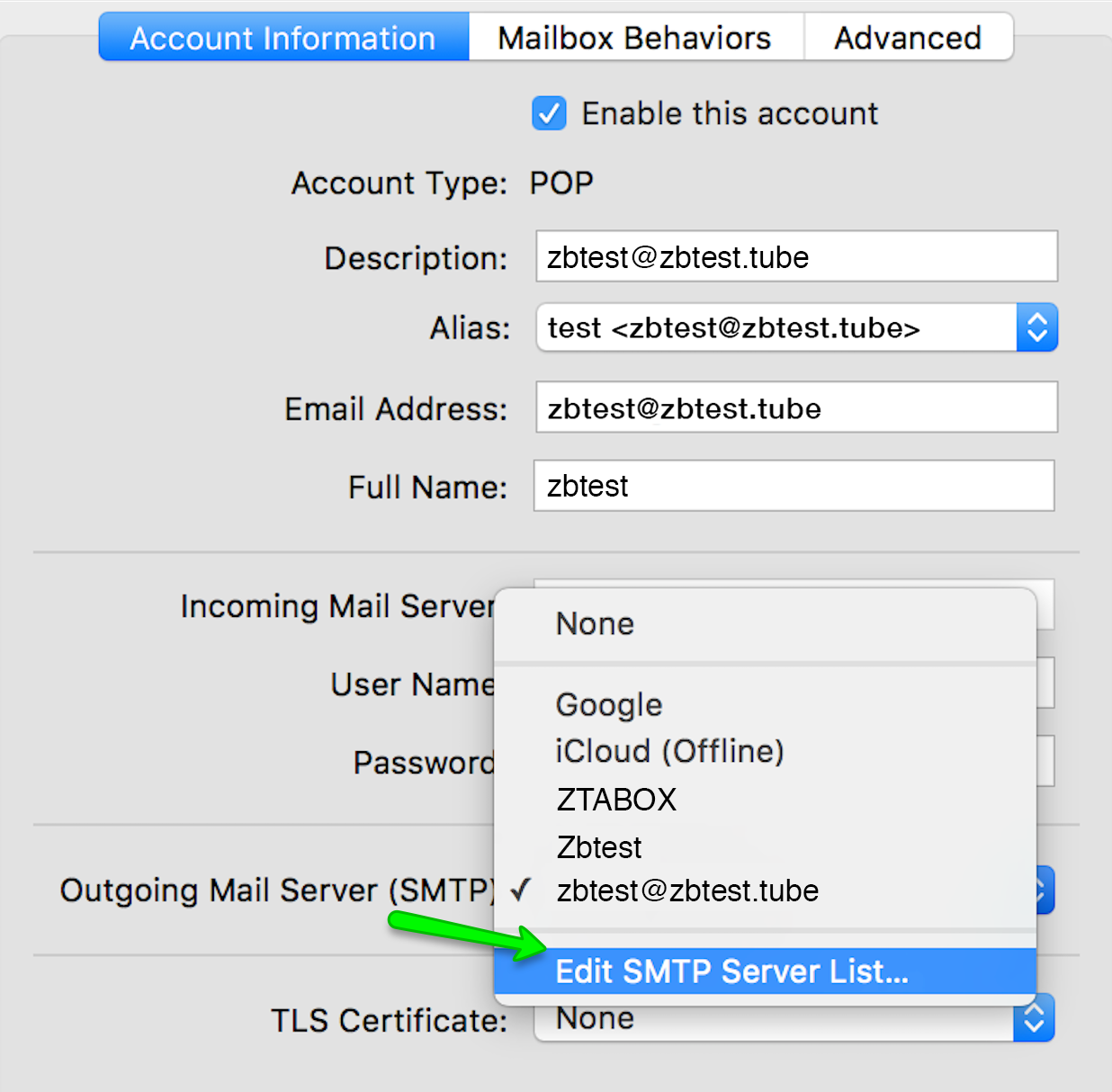Click the Incoming Mail Server field
The width and height of the screenshot is (1112, 1092).
tap(1045, 604)
